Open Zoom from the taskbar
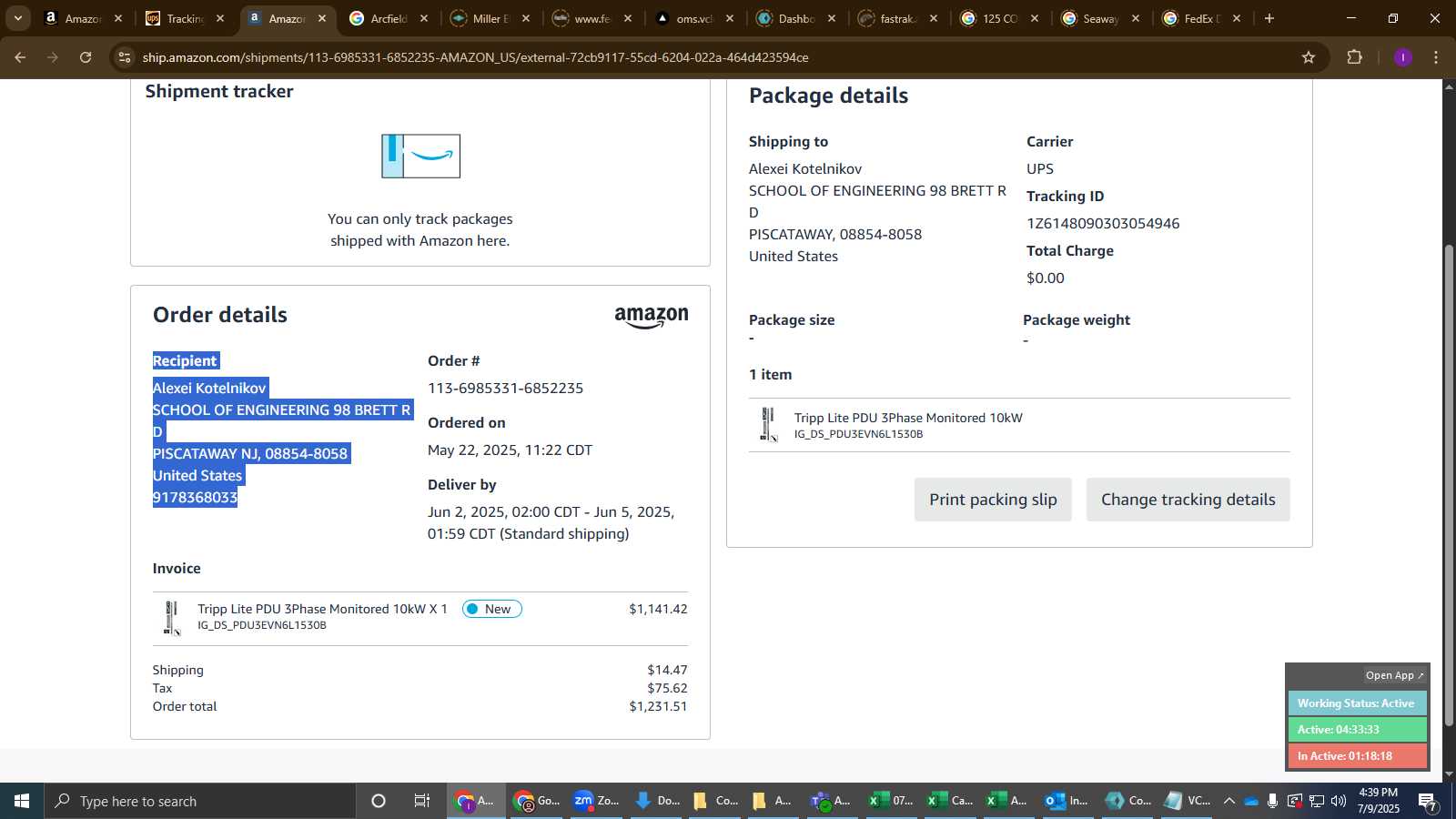1456x819 pixels. click(x=596, y=801)
